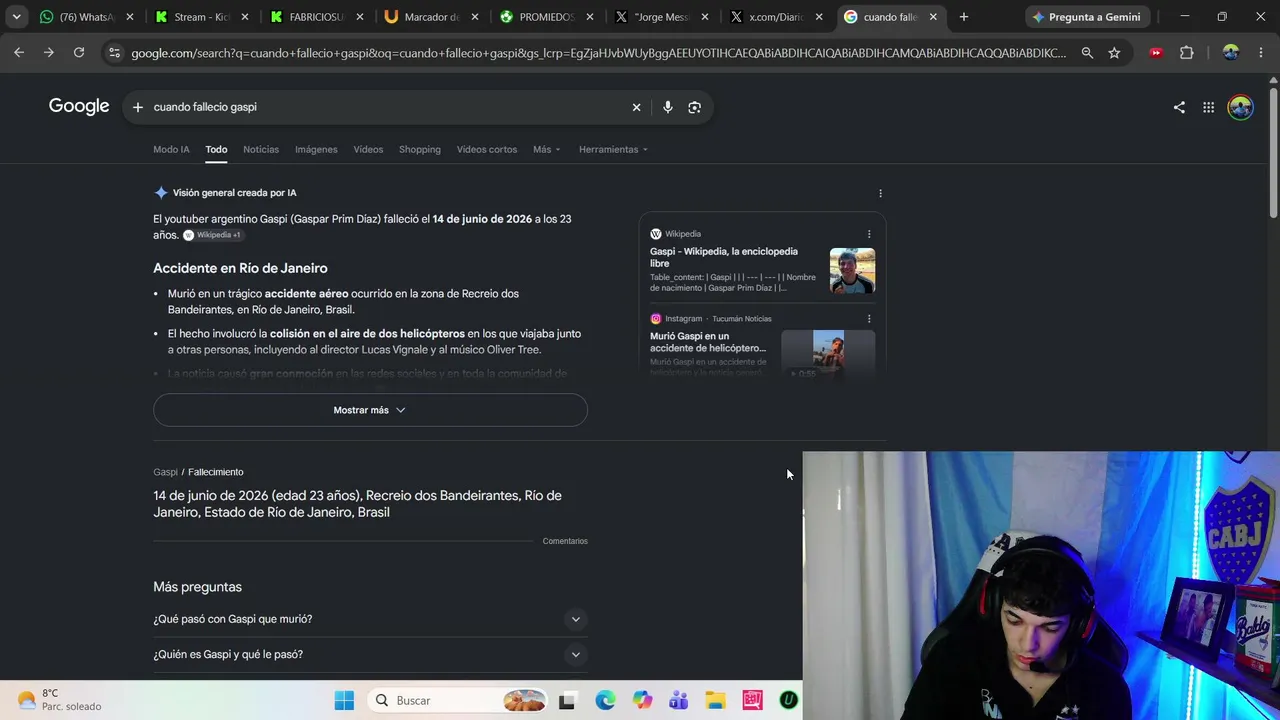Open the Shopping results tab
Screen dimensions: 1280x720
(420, 150)
